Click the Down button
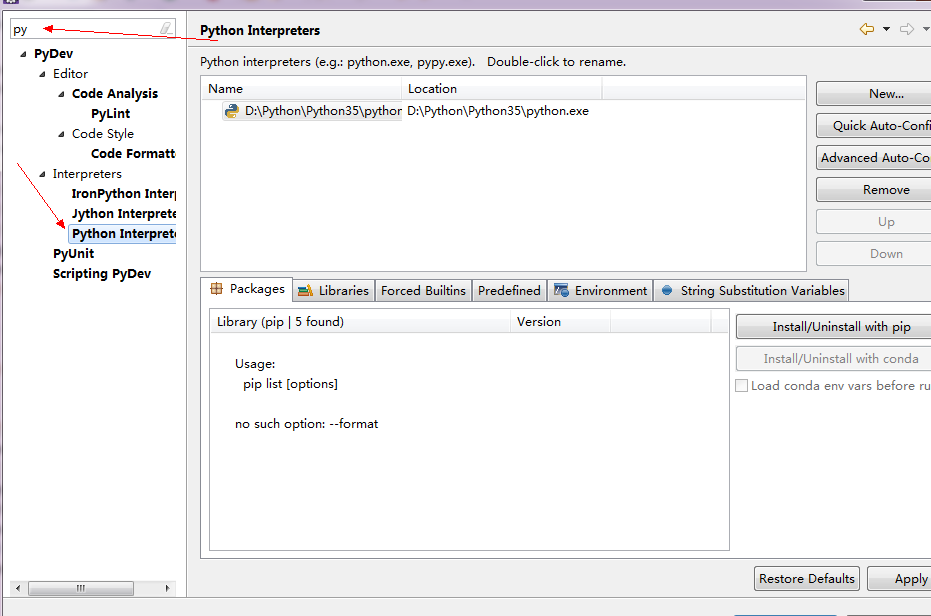The image size is (931, 616). tap(873, 254)
